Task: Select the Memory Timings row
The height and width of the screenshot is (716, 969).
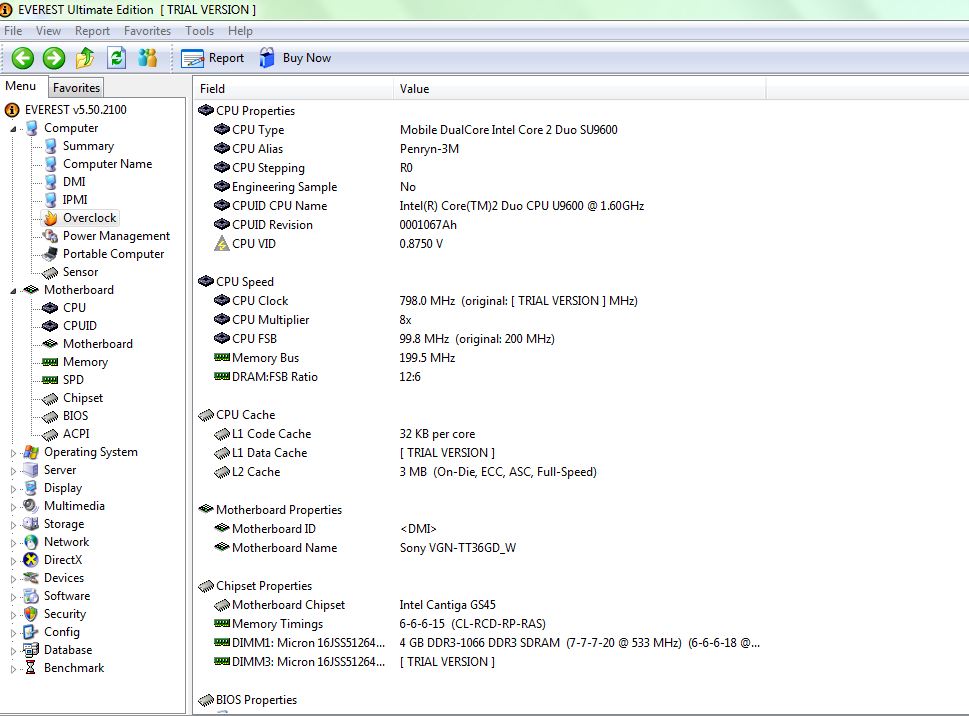Action: [x=479, y=624]
